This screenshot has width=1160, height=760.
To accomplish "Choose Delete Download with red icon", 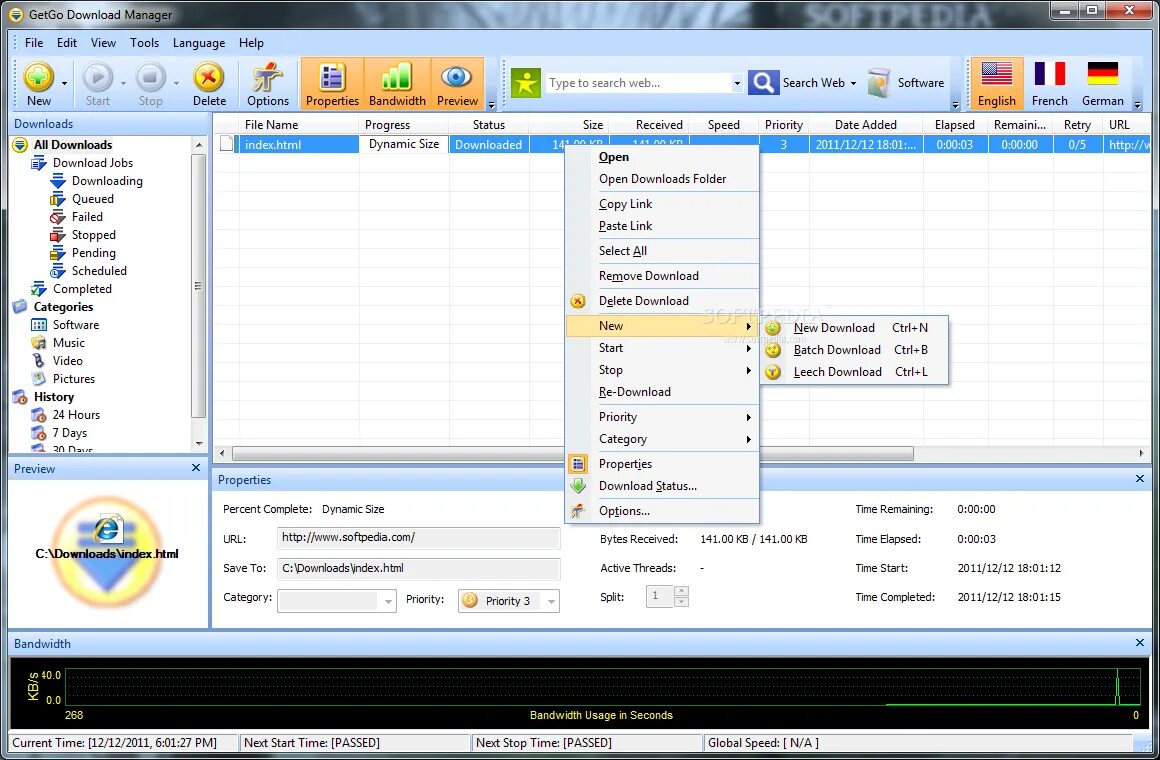I will pos(662,300).
